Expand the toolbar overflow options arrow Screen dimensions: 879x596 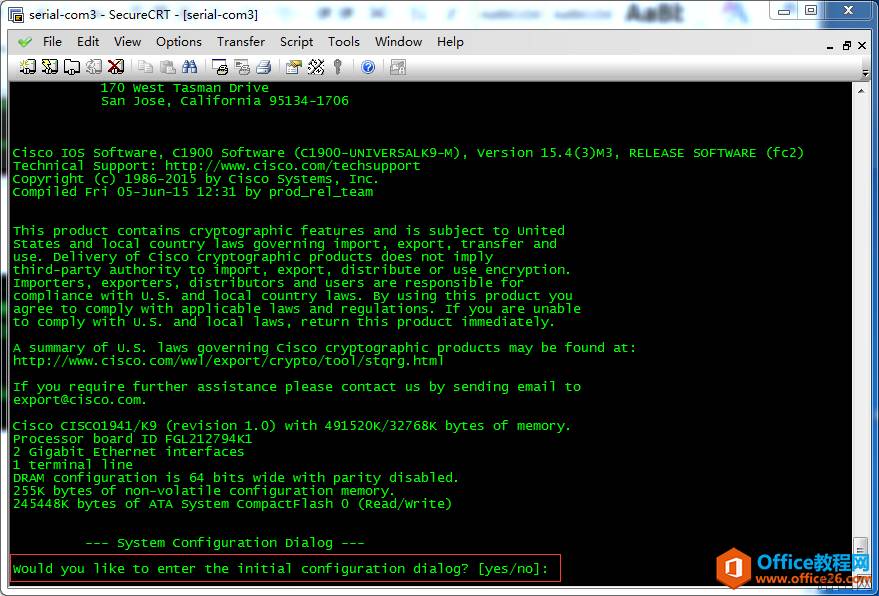866,71
